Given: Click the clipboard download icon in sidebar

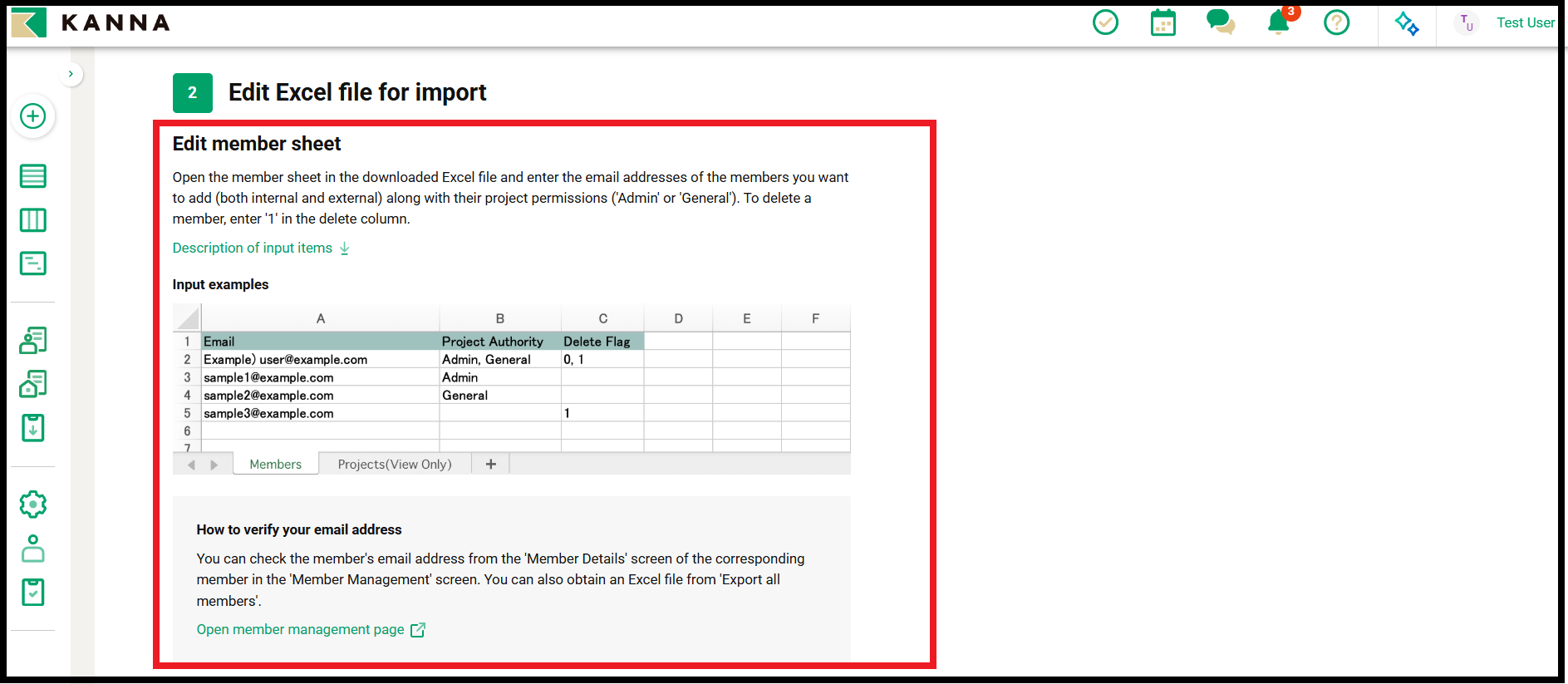Looking at the screenshot, I should click(33, 428).
